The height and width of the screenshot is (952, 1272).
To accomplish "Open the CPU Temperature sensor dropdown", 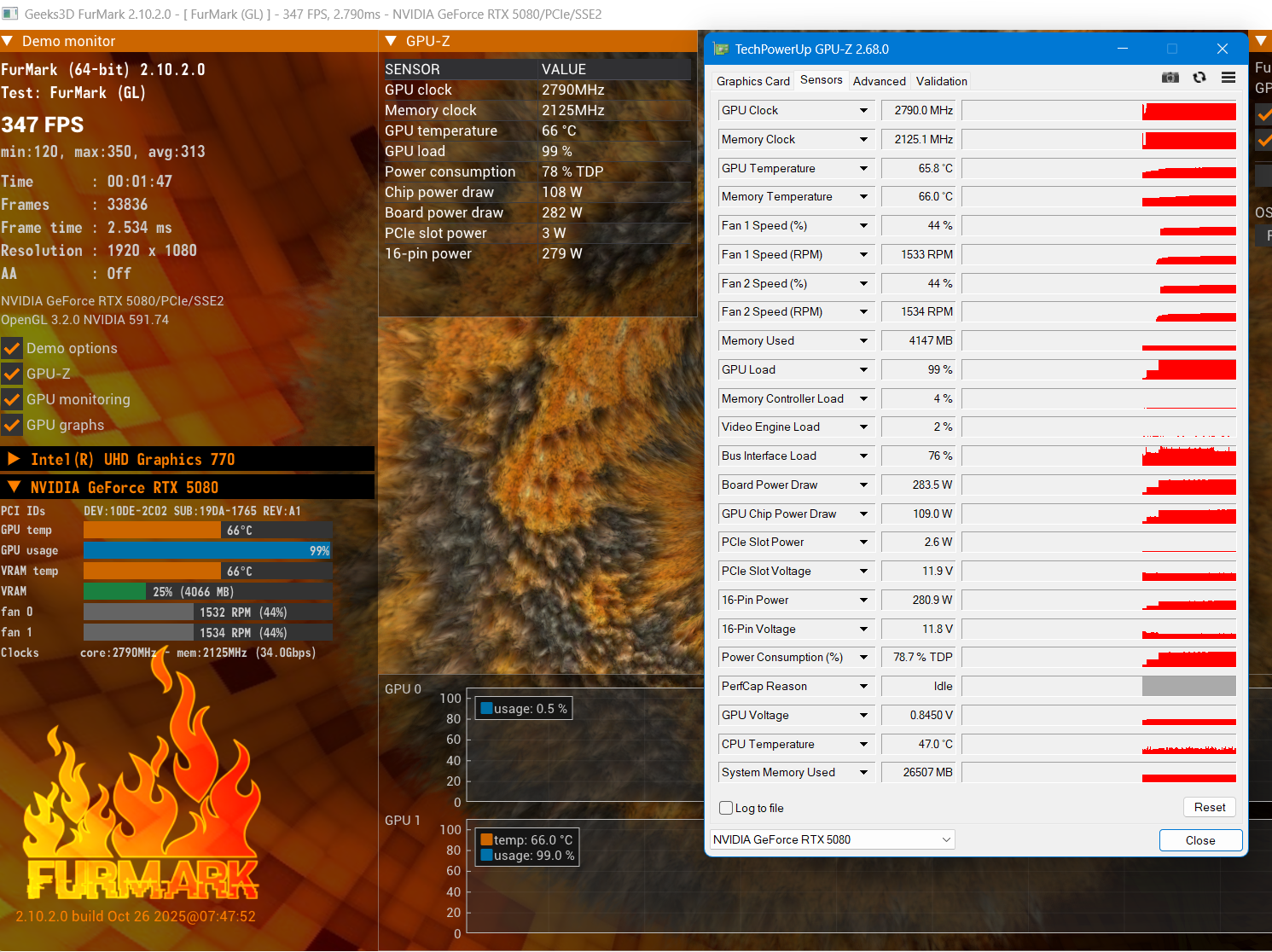I will [863, 744].
